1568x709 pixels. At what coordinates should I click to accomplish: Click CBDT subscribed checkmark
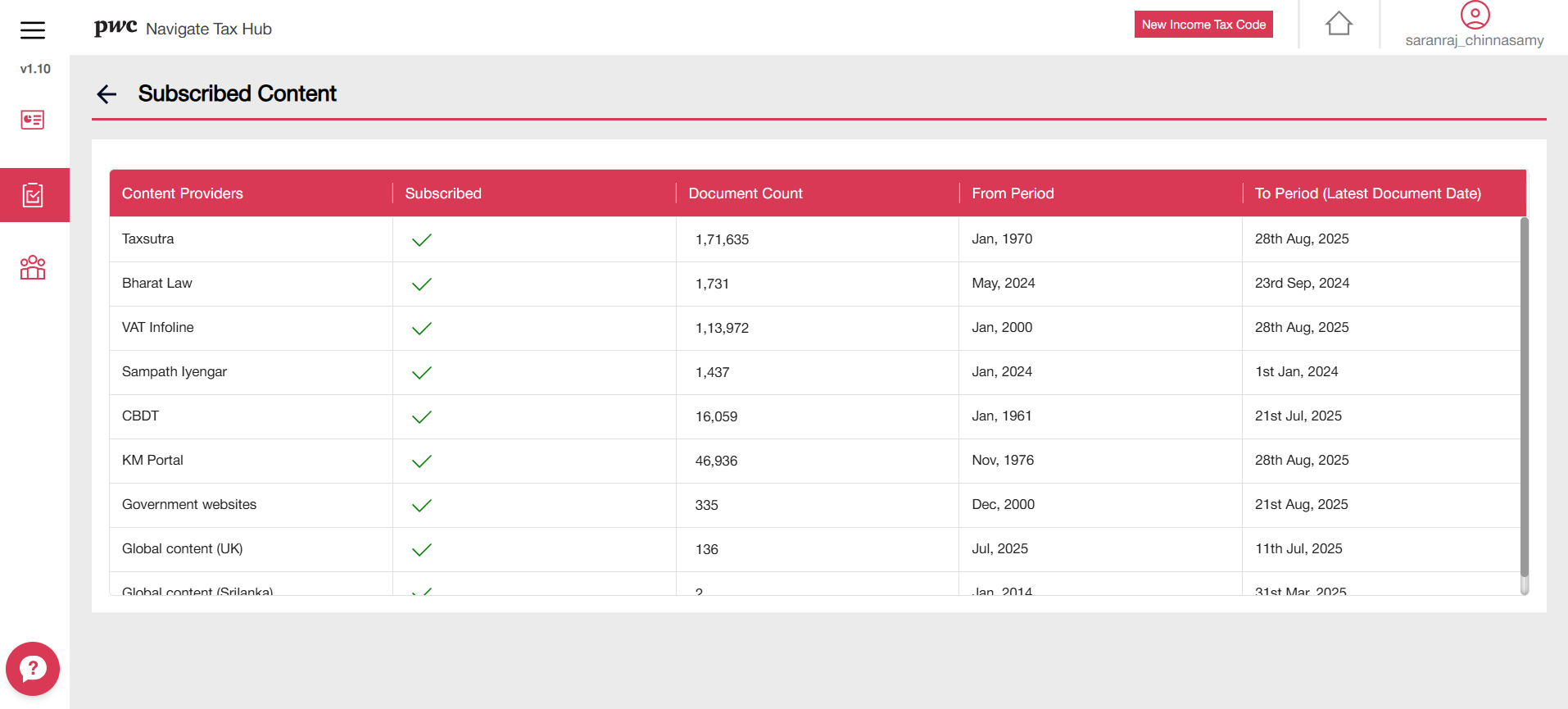tap(422, 417)
